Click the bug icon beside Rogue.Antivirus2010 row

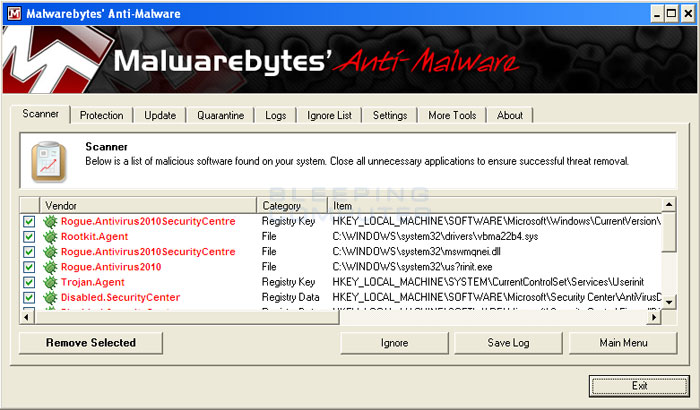click(x=50, y=267)
